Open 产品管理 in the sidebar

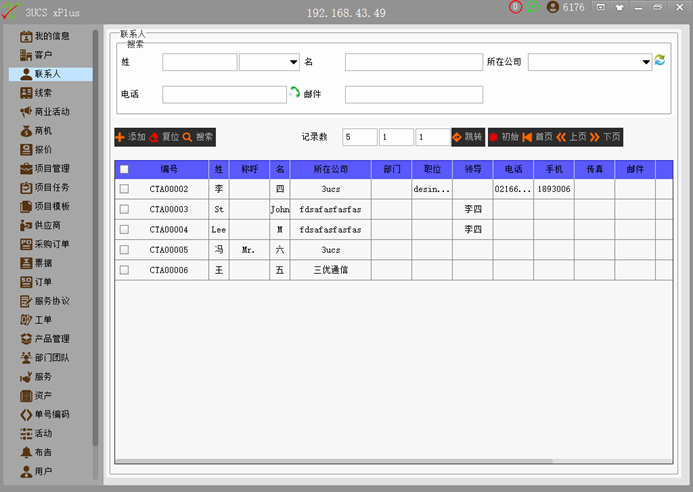(45, 339)
